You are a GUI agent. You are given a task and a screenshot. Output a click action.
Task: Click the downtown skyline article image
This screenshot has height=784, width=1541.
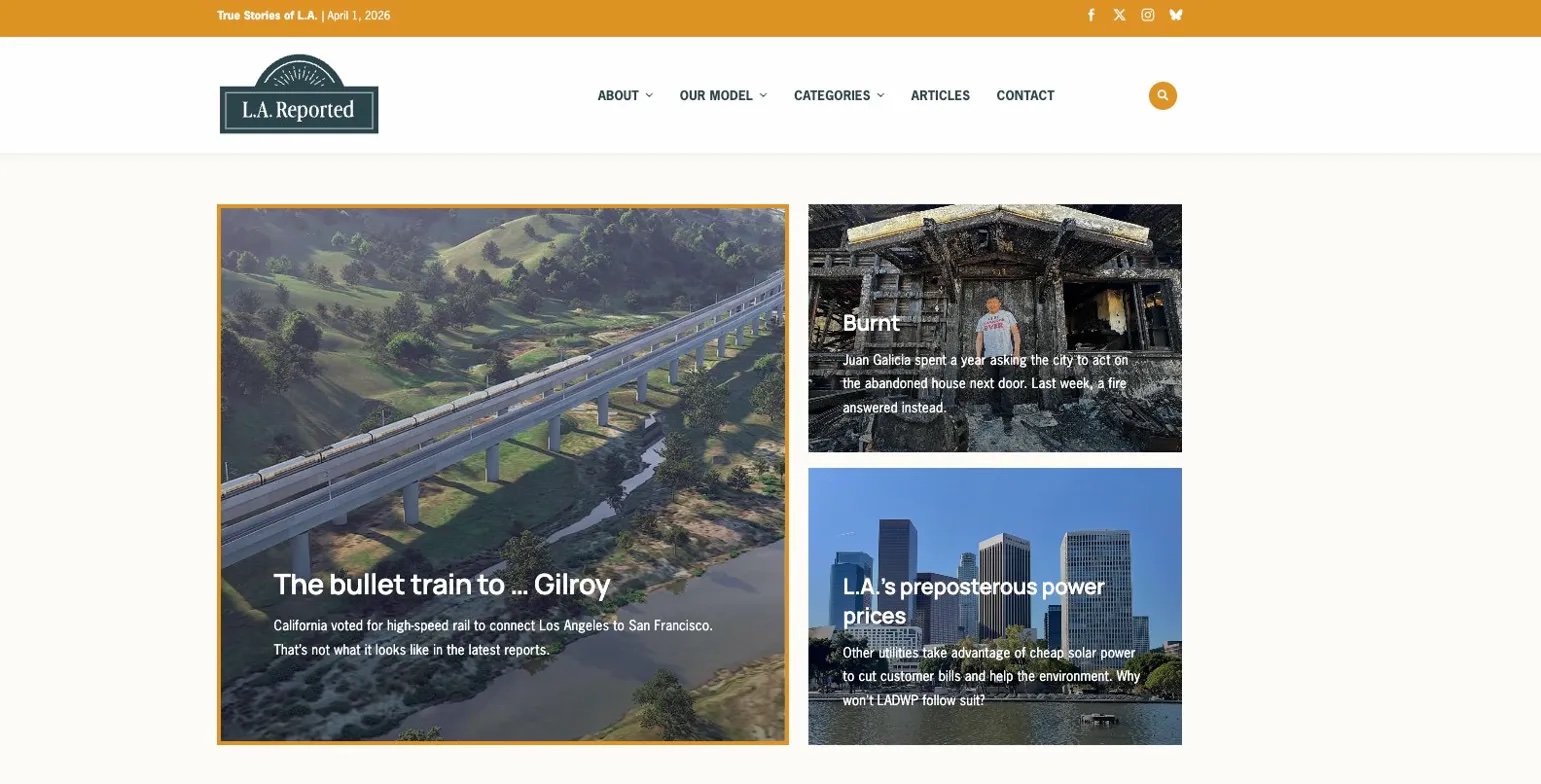pos(995,510)
